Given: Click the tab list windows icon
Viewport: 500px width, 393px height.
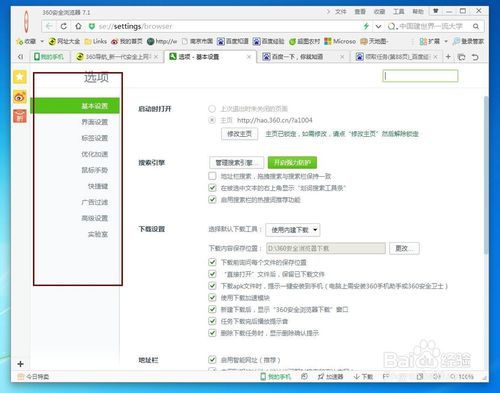Looking at the screenshot, I should (x=462, y=57).
